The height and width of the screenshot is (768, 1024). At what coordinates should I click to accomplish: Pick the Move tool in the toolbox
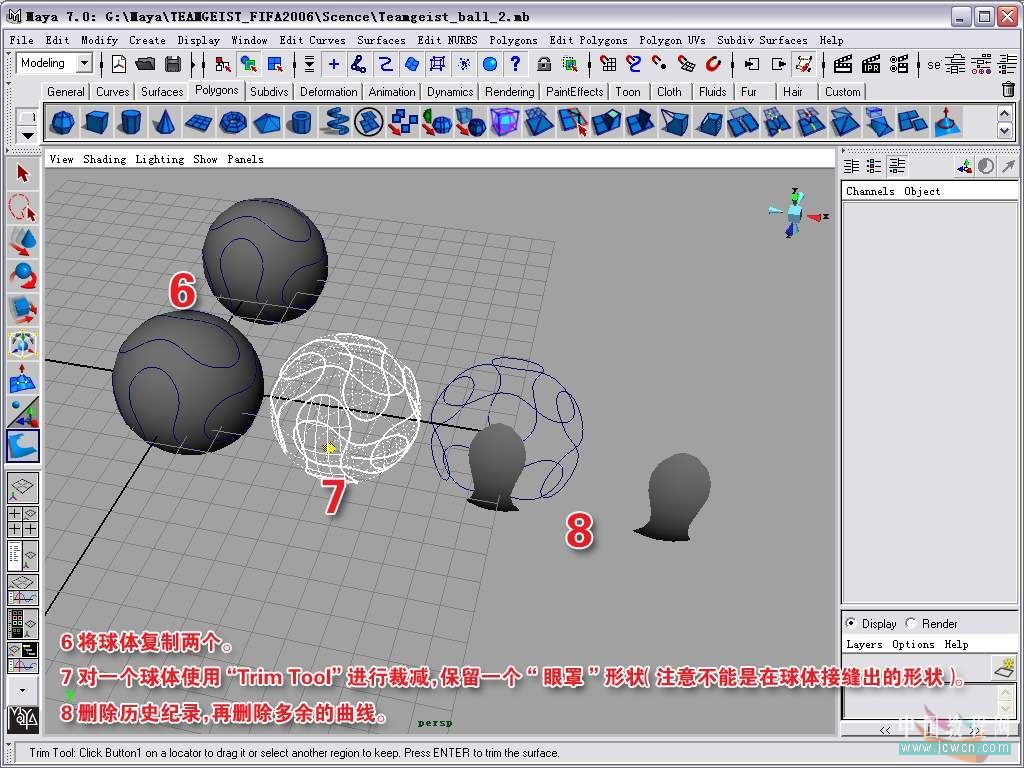[x=23, y=242]
